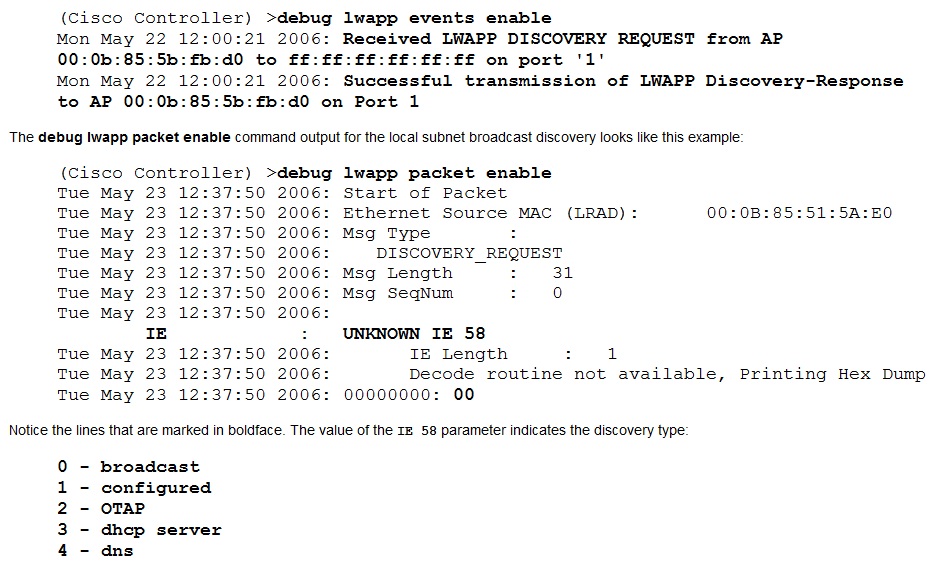
Task: Click the 'Start of Packet' line
Action: (x=282, y=193)
